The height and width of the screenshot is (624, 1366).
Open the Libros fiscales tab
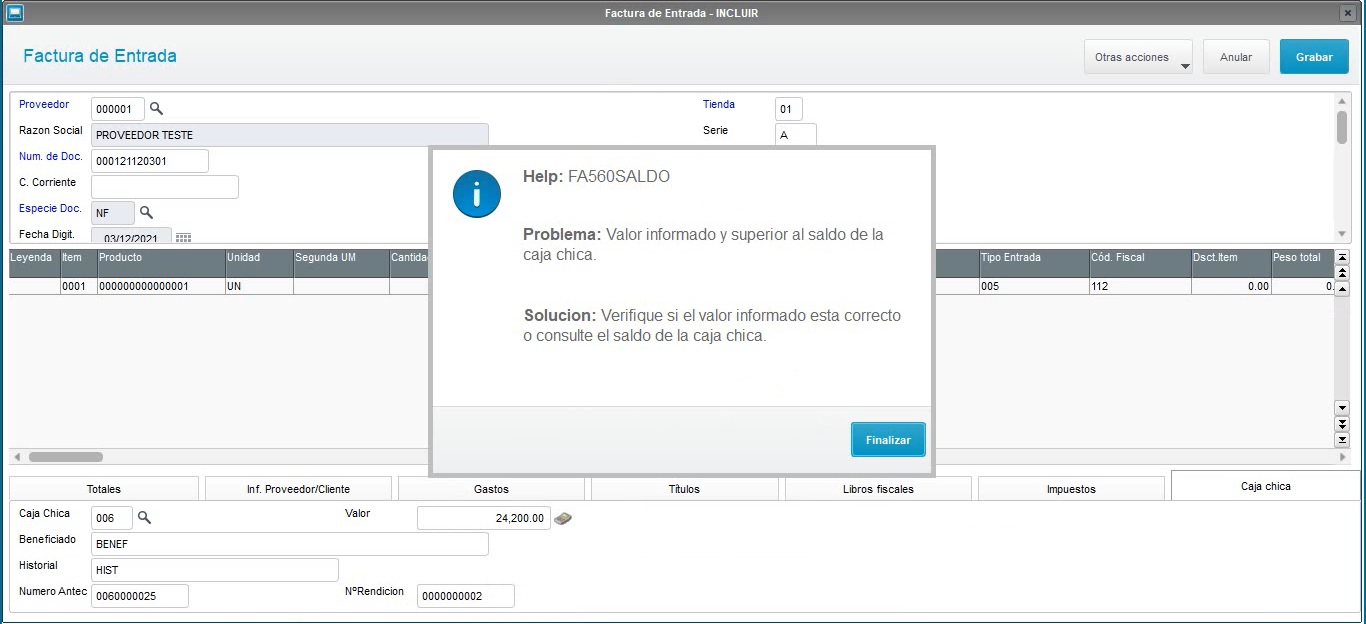[x=878, y=489]
